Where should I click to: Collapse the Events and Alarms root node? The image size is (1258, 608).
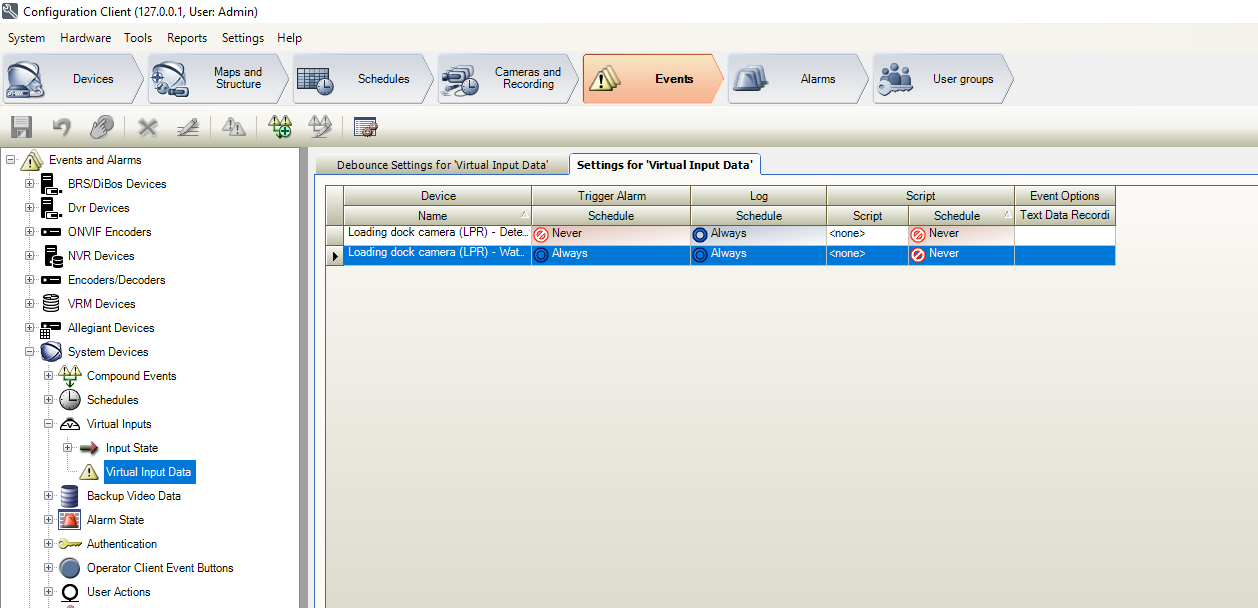(11, 160)
